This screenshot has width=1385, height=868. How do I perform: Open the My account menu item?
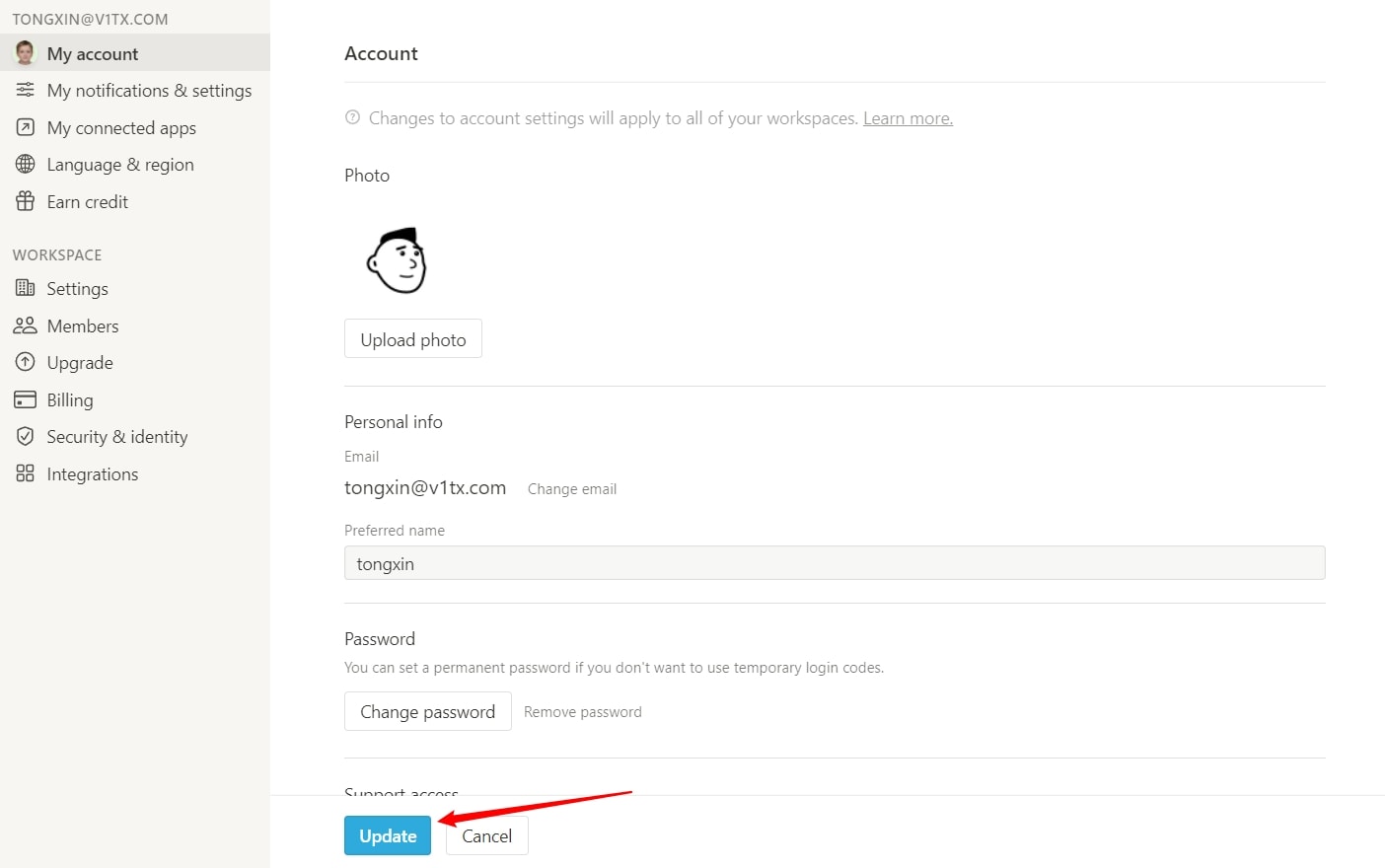[93, 53]
